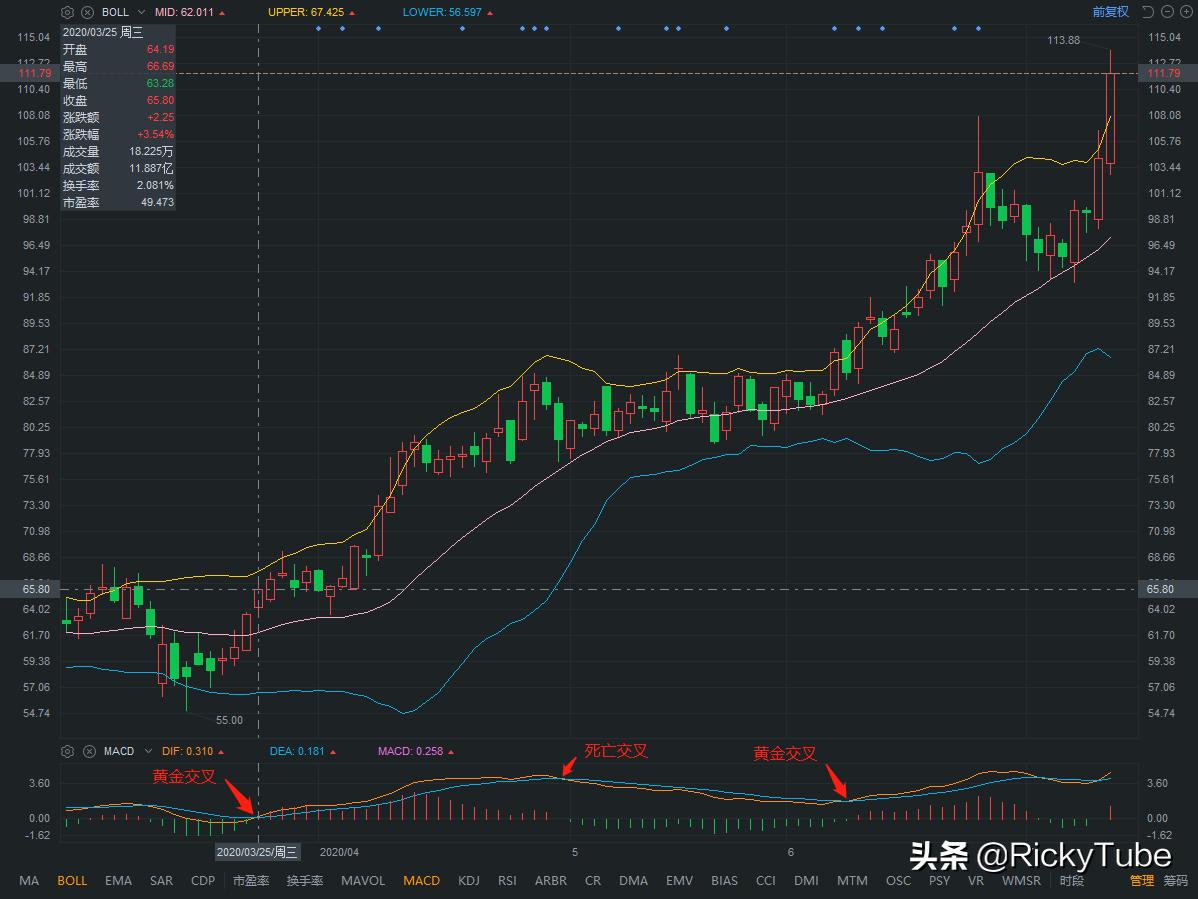Reset chart view with undo arrow icon
This screenshot has height=899, width=1198.
(x=1148, y=11)
